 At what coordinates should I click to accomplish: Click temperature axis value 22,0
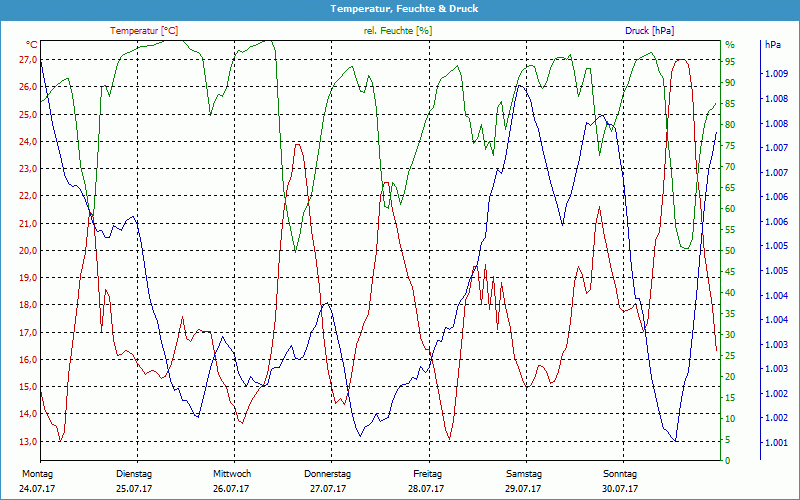tap(28, 196)
